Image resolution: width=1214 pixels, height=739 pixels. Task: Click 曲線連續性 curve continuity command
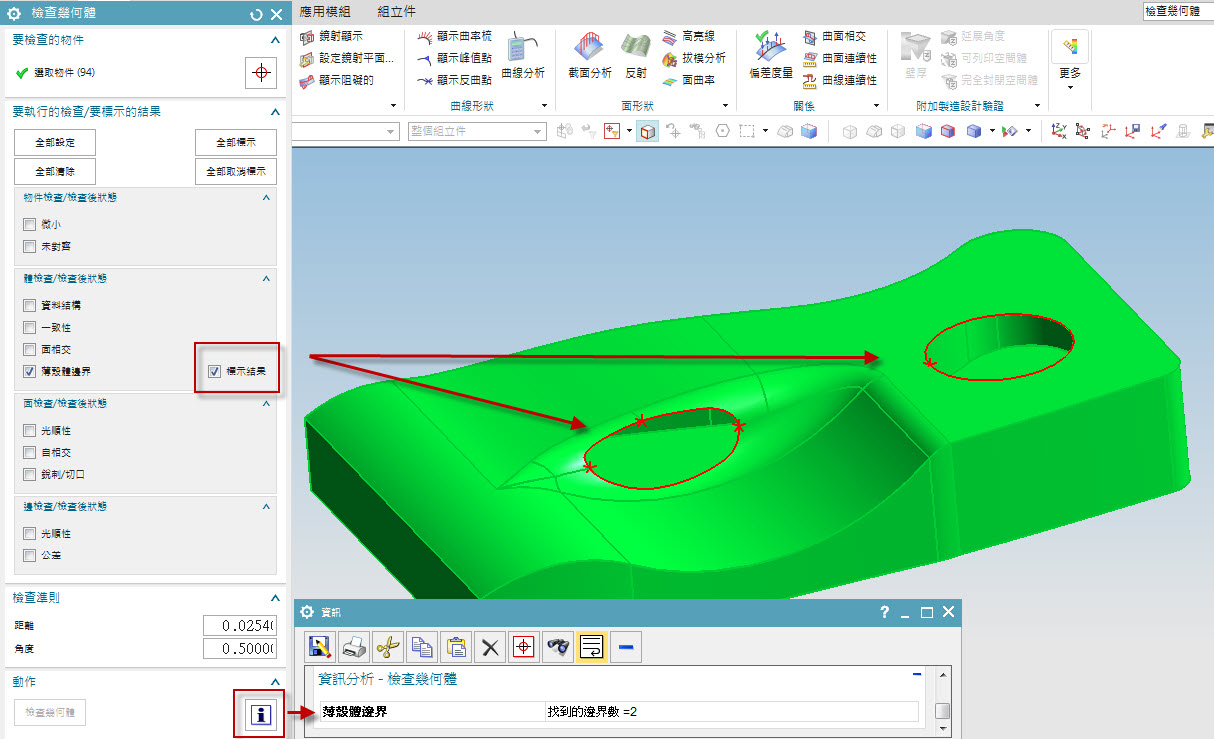click(x=840, y=80)
